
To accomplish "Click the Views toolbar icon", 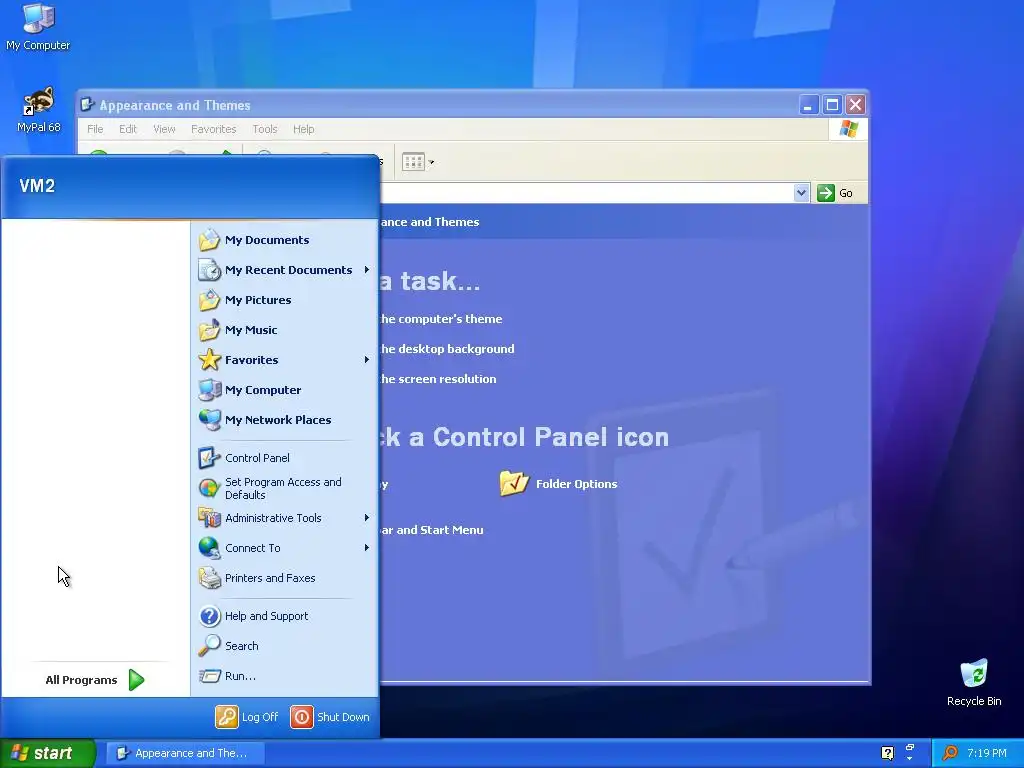I will [x=413, y=161].
